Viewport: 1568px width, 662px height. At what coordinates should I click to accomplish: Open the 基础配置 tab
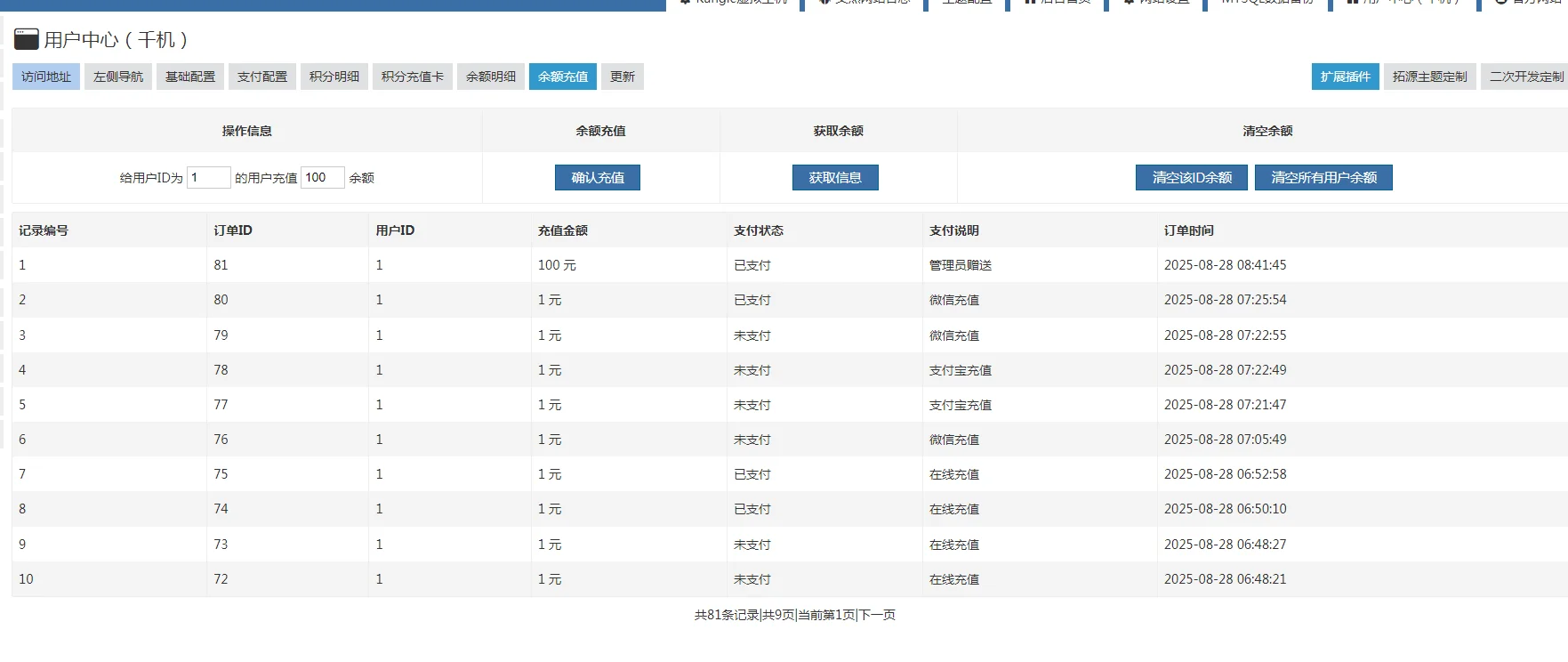(190, 77)
